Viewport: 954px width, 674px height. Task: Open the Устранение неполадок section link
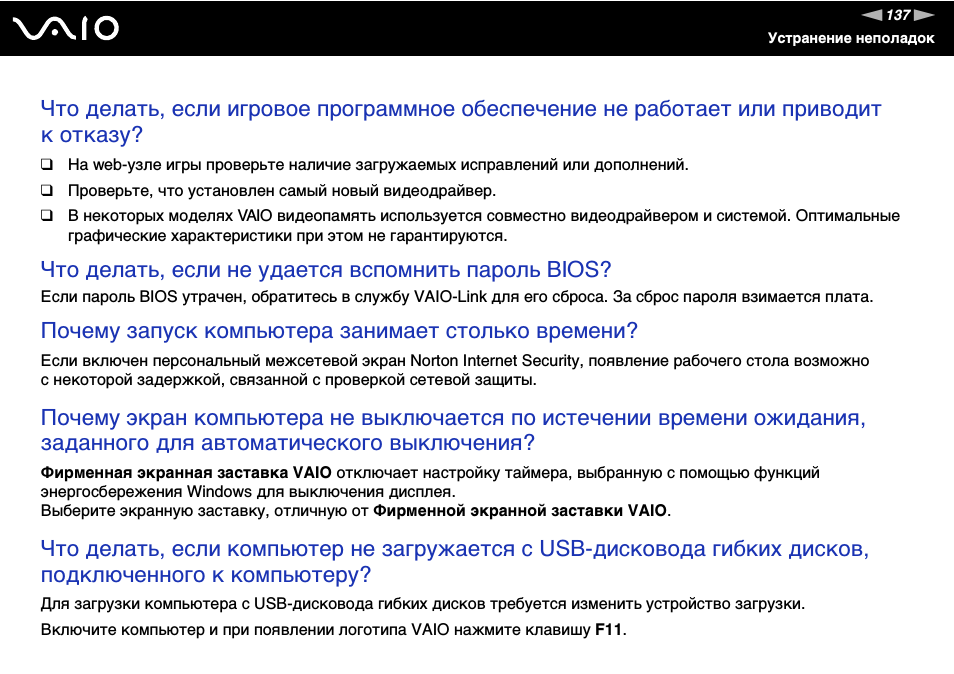(850, 38)
